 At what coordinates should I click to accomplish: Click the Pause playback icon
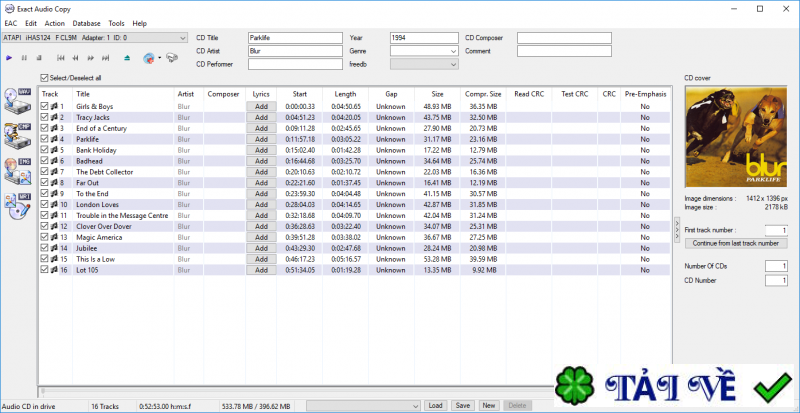pyautogui.click(x=23, y=58)
